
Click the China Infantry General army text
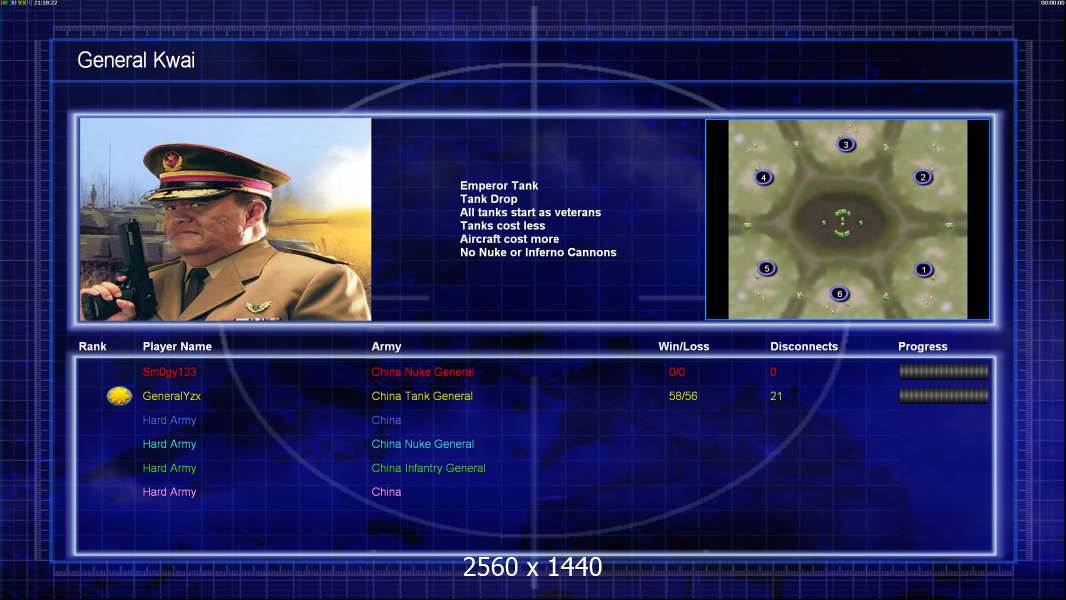point(428,468)
